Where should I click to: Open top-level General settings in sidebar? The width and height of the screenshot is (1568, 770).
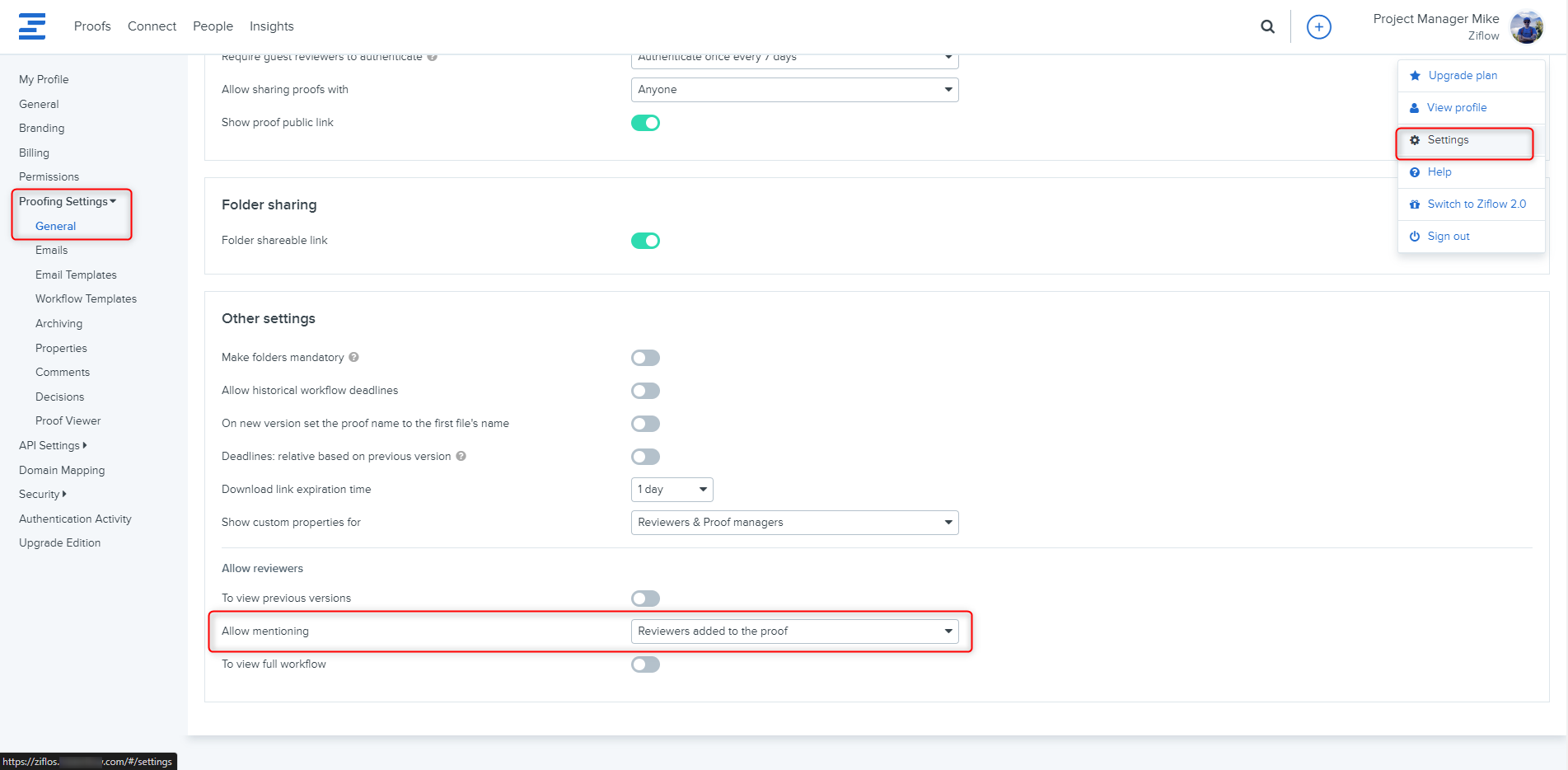coord(39,104)
